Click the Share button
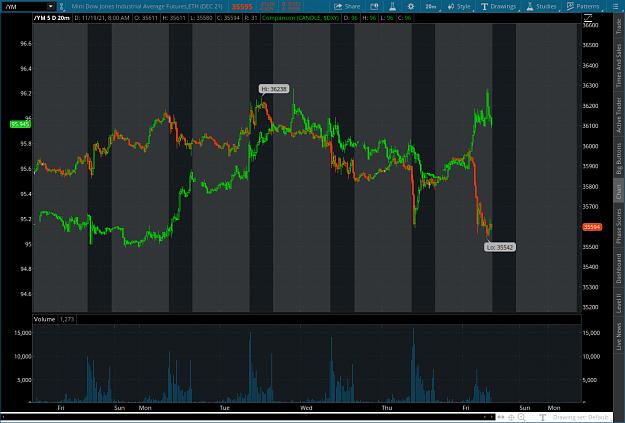Screen dimensions: 625x423 coord(347,6)
